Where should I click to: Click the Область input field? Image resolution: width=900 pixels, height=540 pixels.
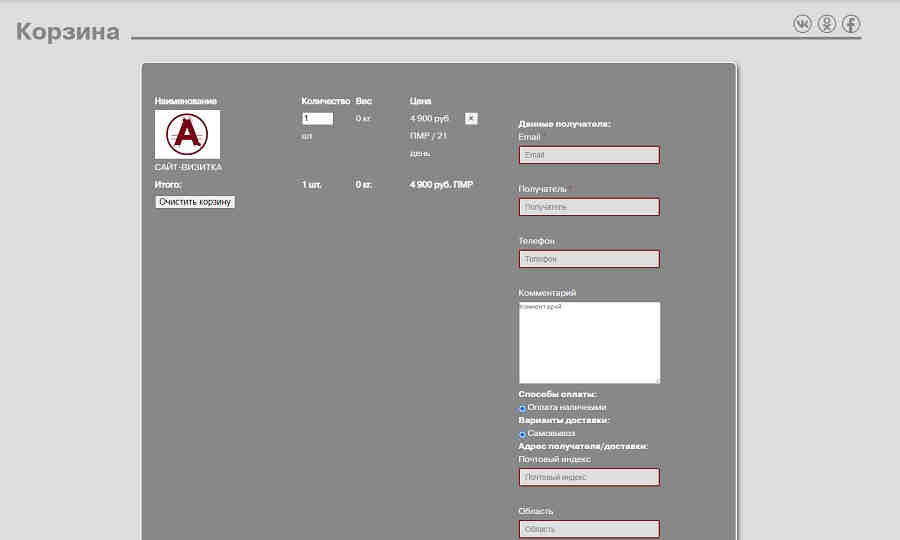589,529
